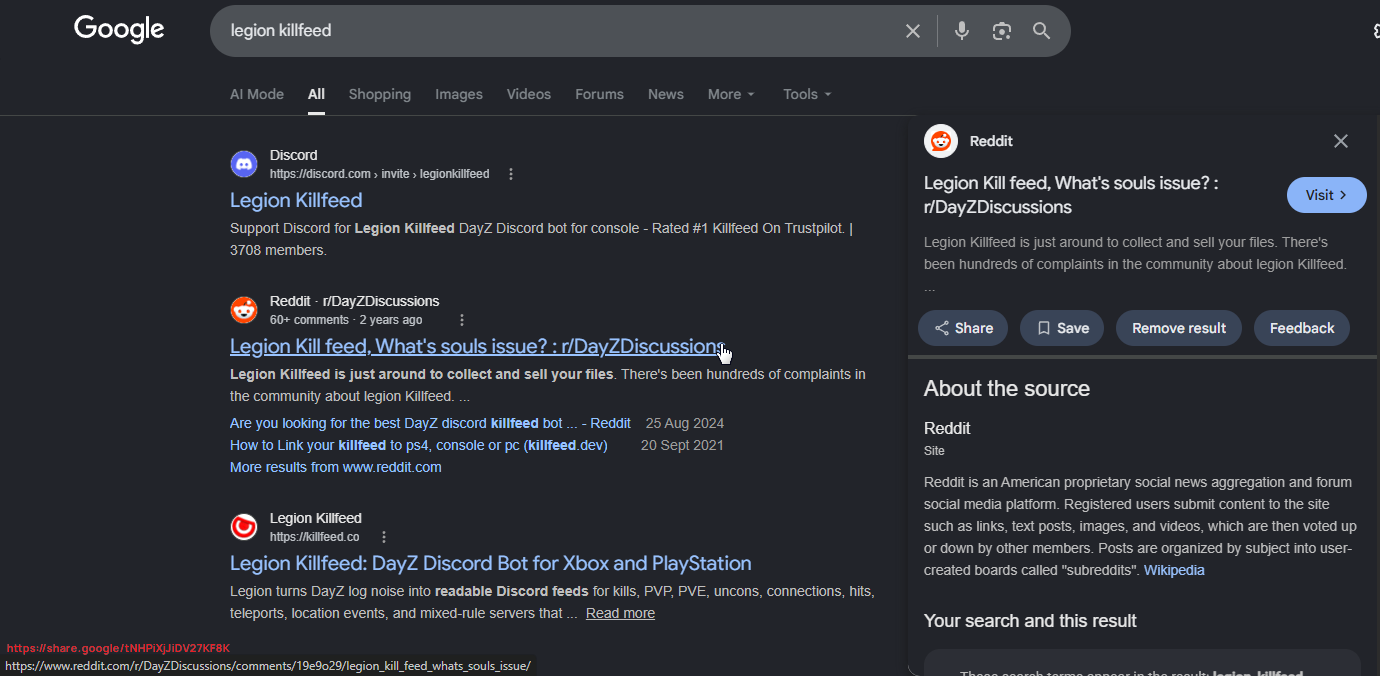This screenshot has width=1380, height=676.
Task: Click the Save button
Action: (x=1062, y=328)
